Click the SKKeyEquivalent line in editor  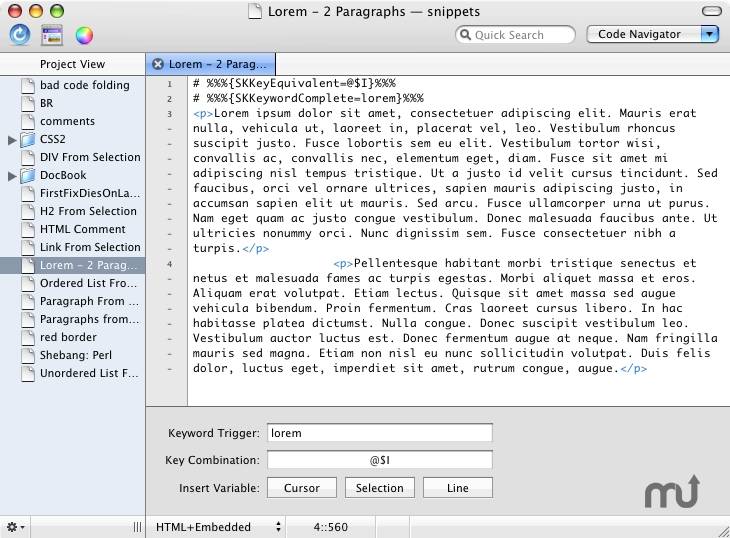point(294,83)
